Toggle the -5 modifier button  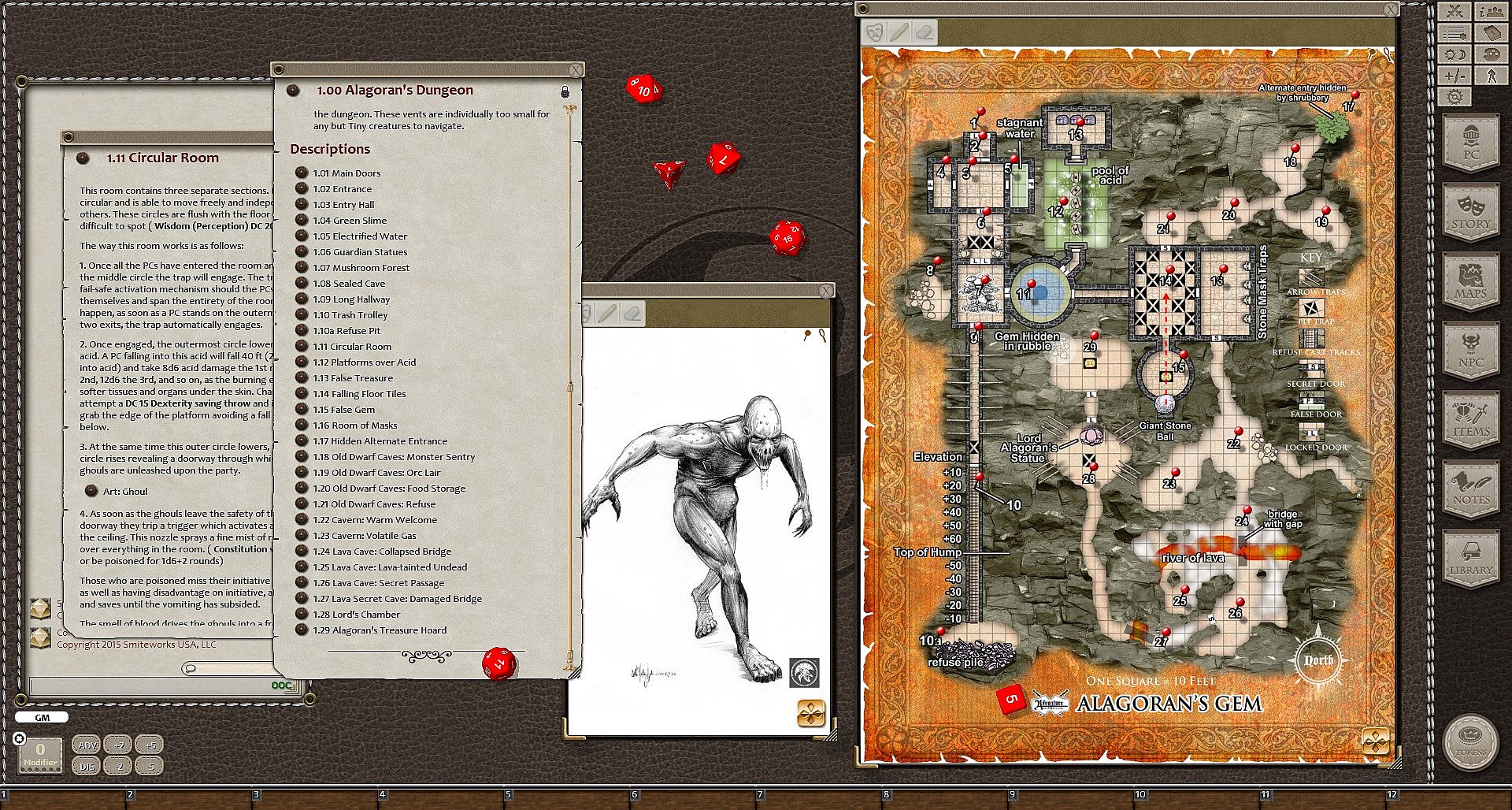[x=150, y=765]
